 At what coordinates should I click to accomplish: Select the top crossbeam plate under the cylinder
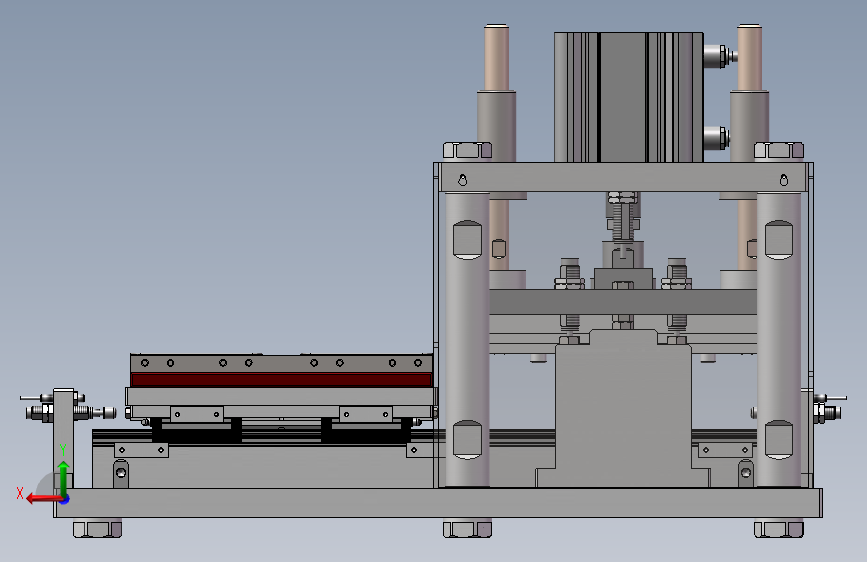tap(623, 178)
